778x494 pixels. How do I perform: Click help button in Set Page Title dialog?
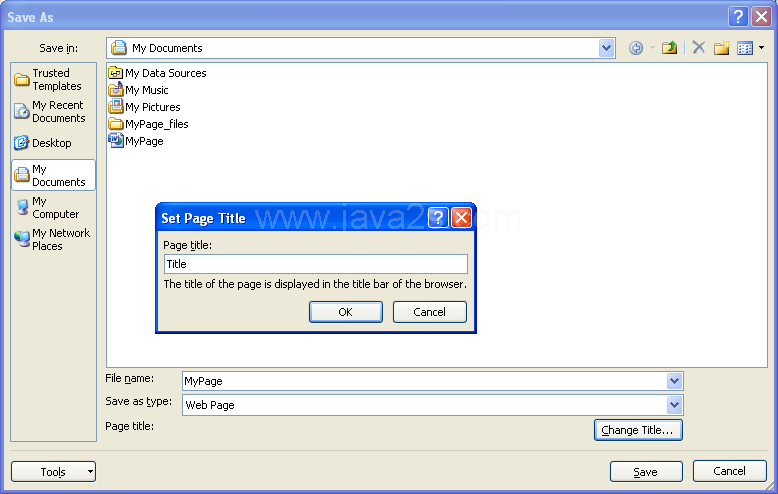438,218
